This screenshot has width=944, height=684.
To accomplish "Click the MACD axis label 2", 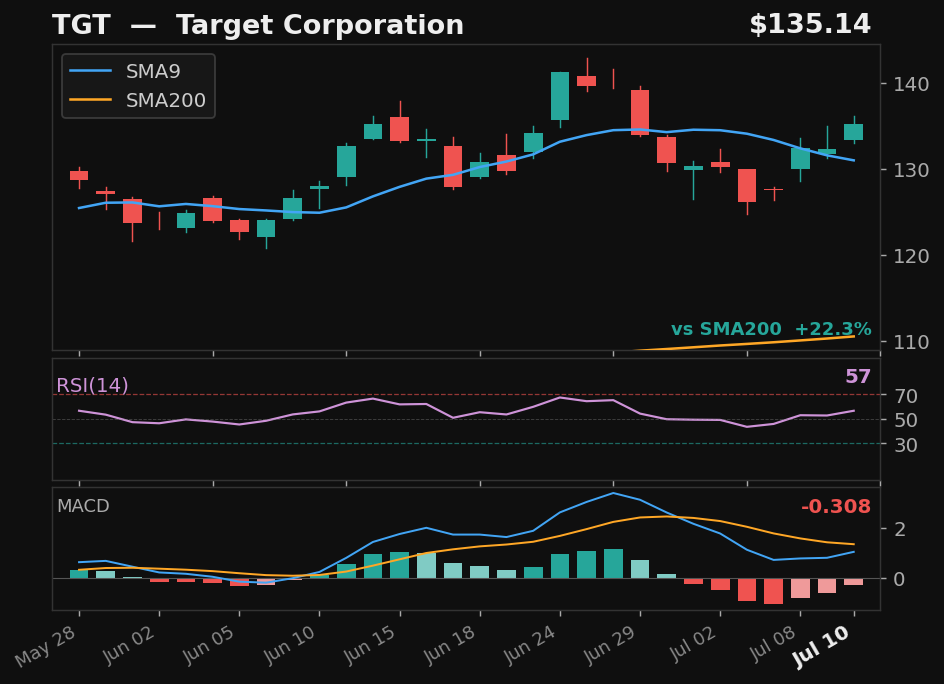I will click(x=899, y=529).
